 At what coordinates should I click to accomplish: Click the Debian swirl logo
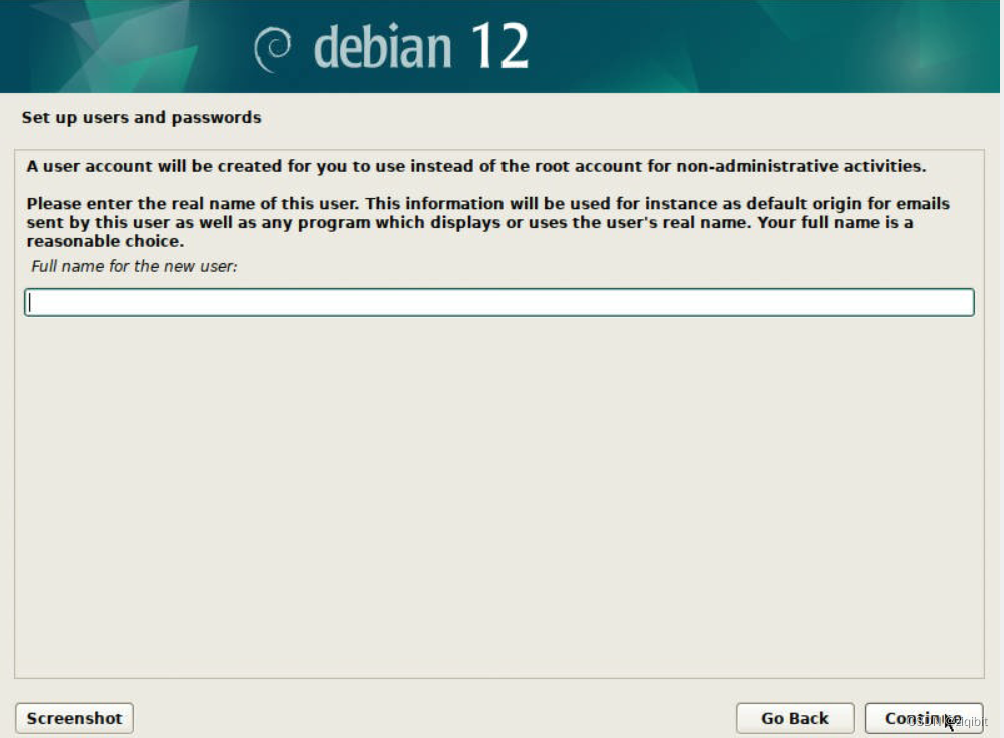coord(272,50)
